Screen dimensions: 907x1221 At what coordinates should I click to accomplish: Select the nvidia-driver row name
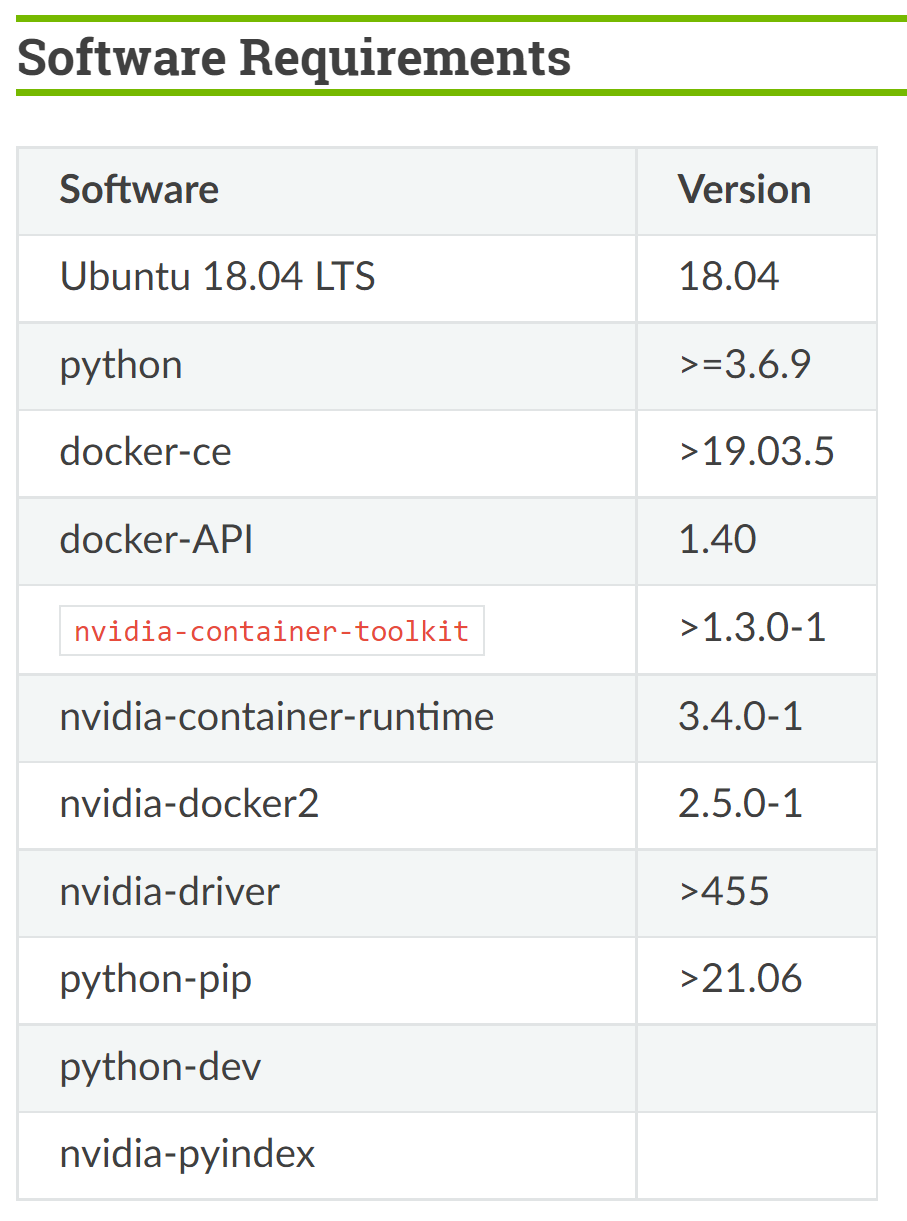(170, 891)
